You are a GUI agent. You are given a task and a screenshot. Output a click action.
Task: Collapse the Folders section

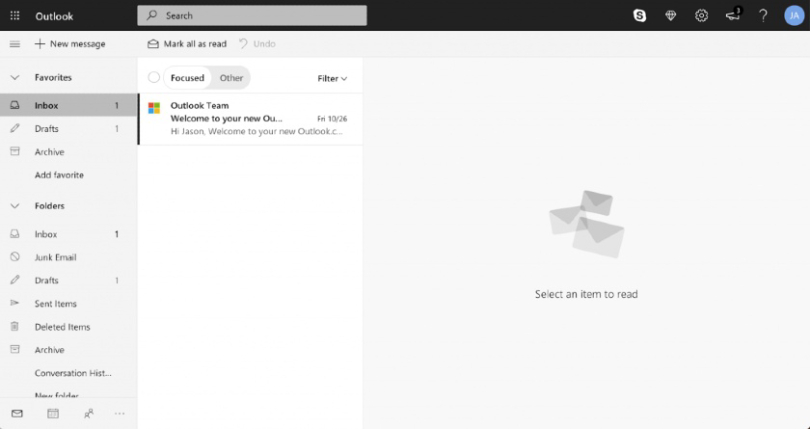(15, 206)
